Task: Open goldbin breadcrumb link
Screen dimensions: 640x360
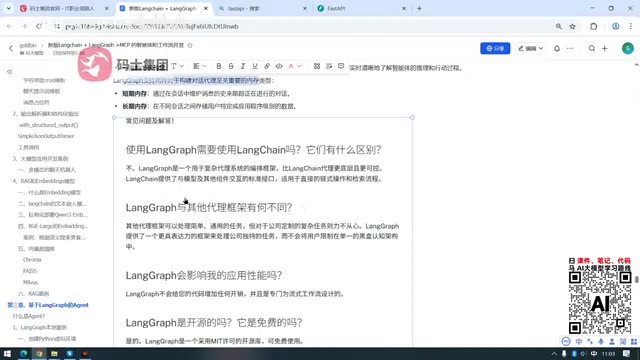Action: tap(28, 45)
